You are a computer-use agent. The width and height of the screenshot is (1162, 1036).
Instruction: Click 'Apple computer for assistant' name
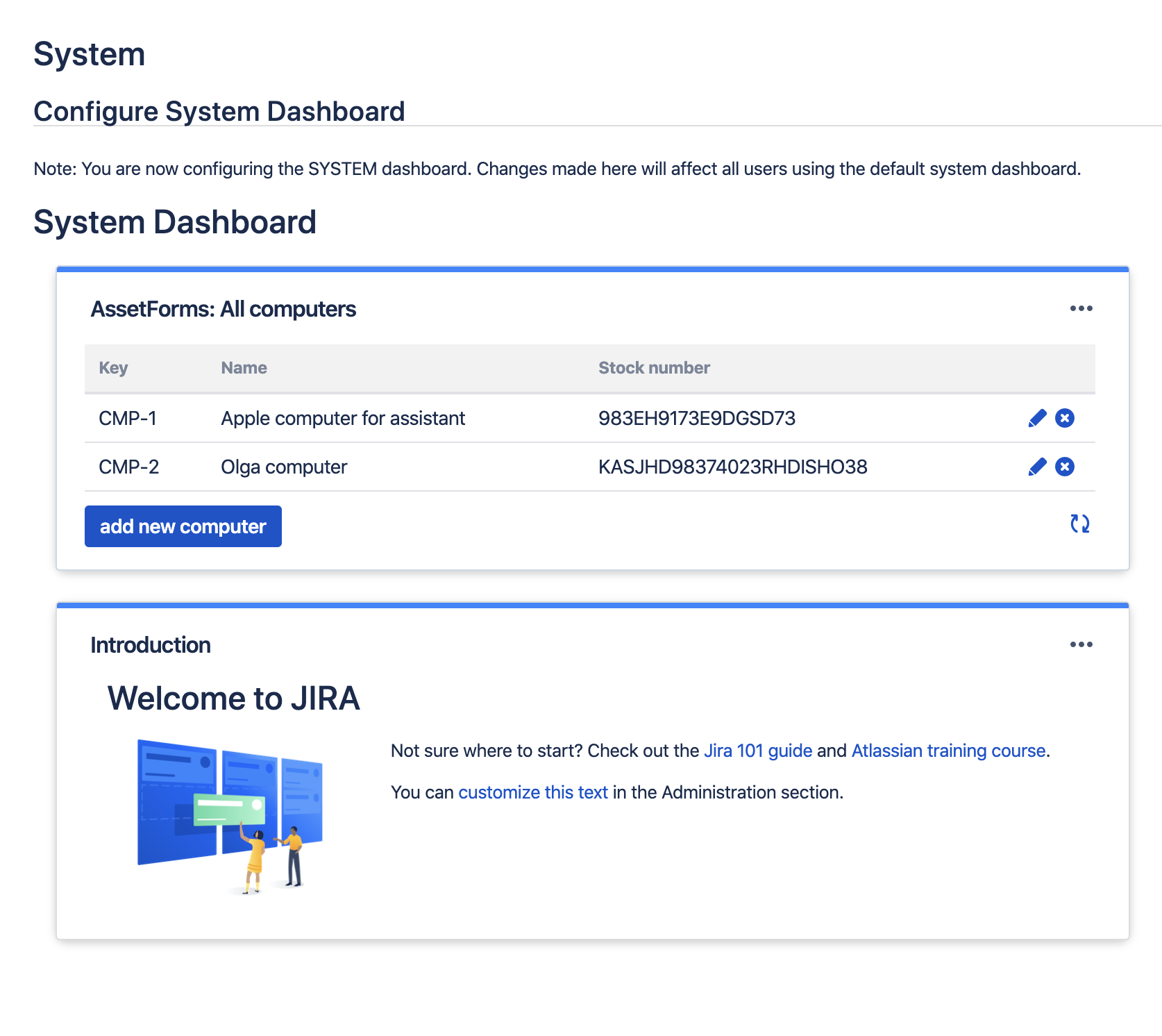[x=343, y=418]
